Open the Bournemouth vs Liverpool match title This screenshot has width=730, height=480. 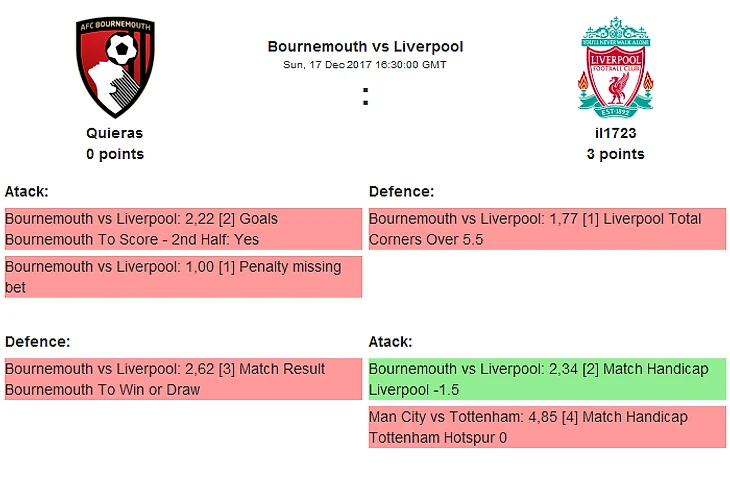[x=365, y=46]
